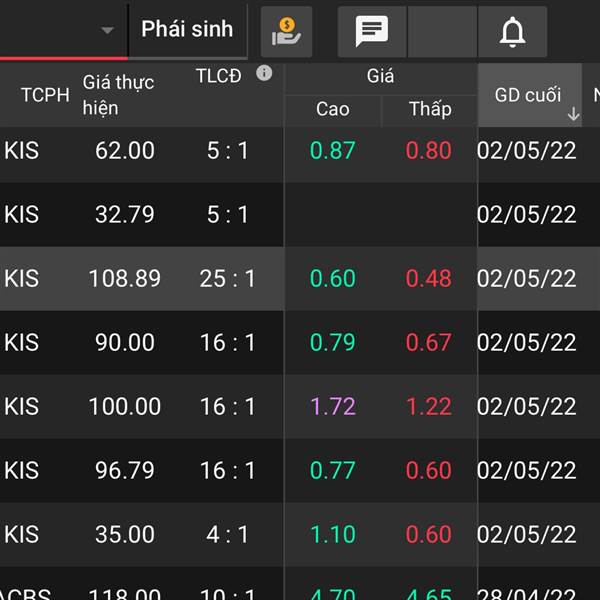Select the row with strike price 32.79
600x600 pixels.
[125, 215]
